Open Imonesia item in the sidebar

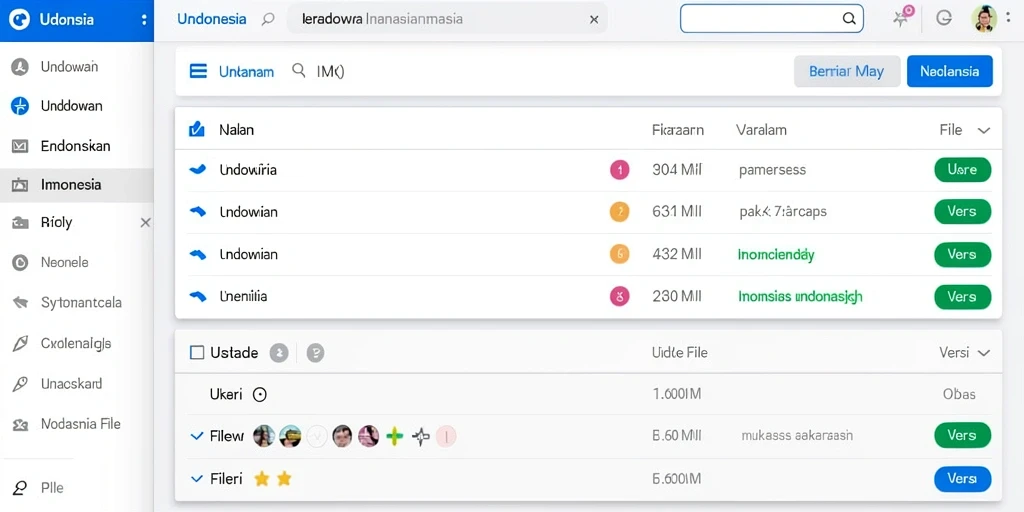coord(76,185)
